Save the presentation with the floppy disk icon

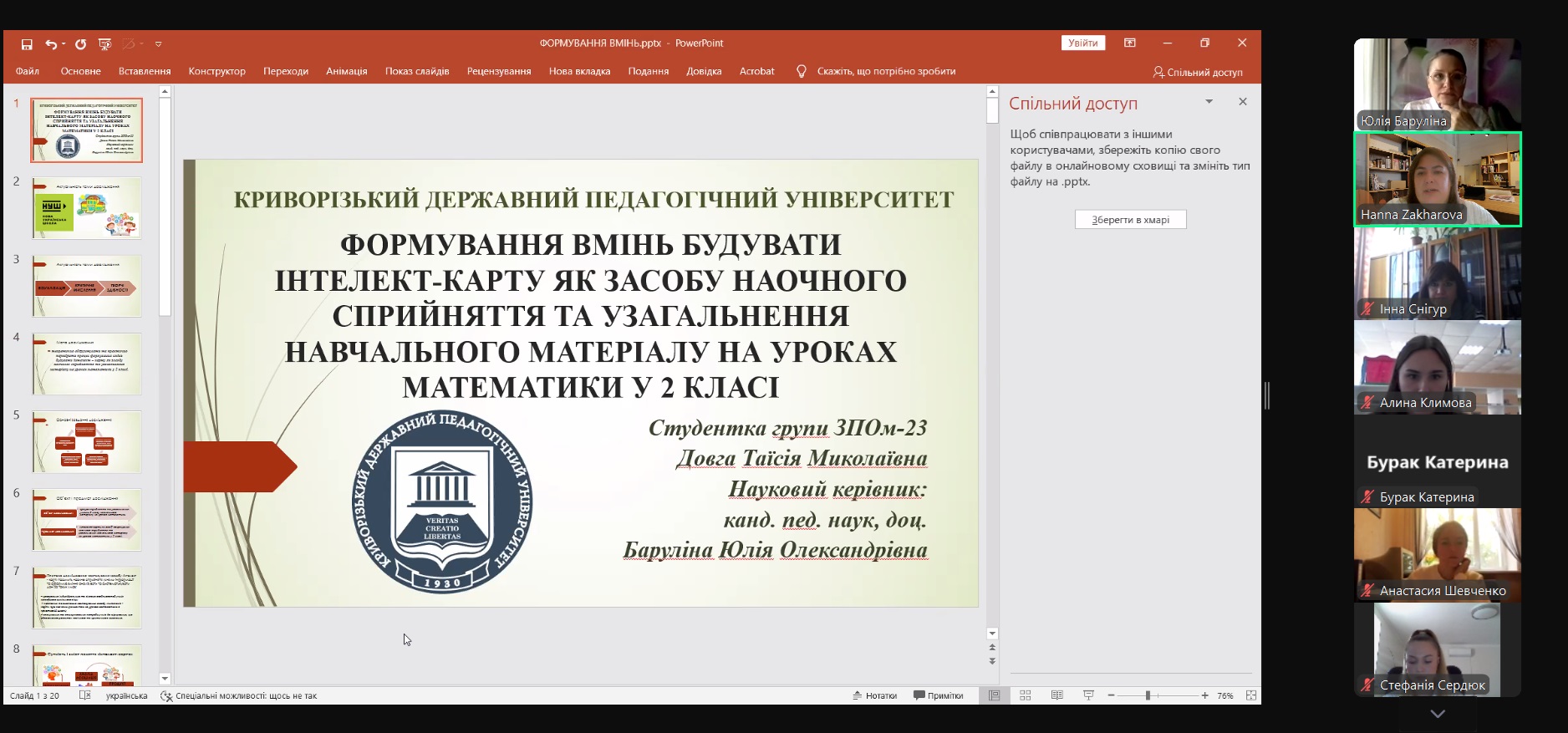(x=27, y=44)
